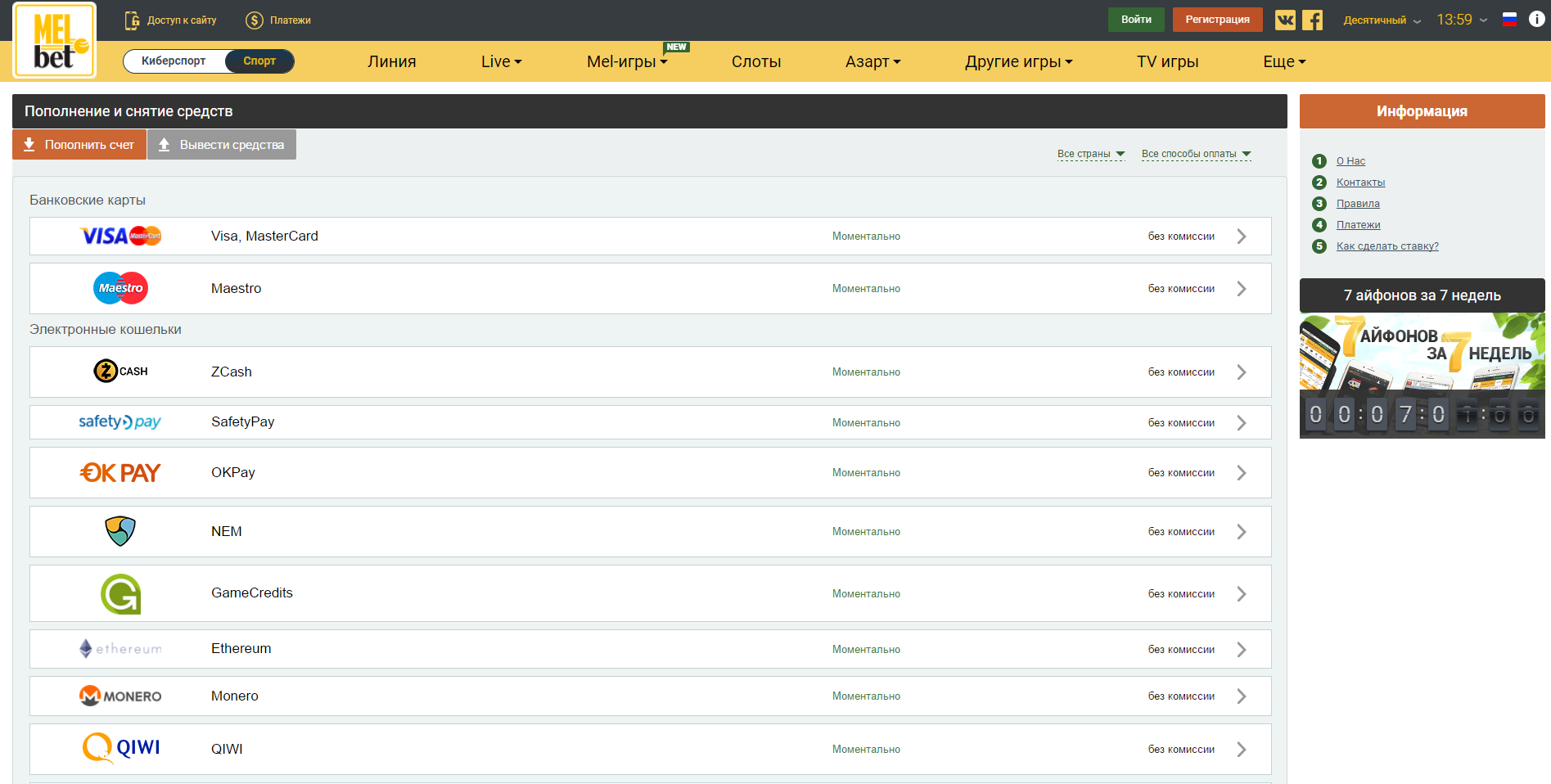The image size is (1551, 784).
Task: Open the sidebar Платежи link
Action: point(1358,225)
